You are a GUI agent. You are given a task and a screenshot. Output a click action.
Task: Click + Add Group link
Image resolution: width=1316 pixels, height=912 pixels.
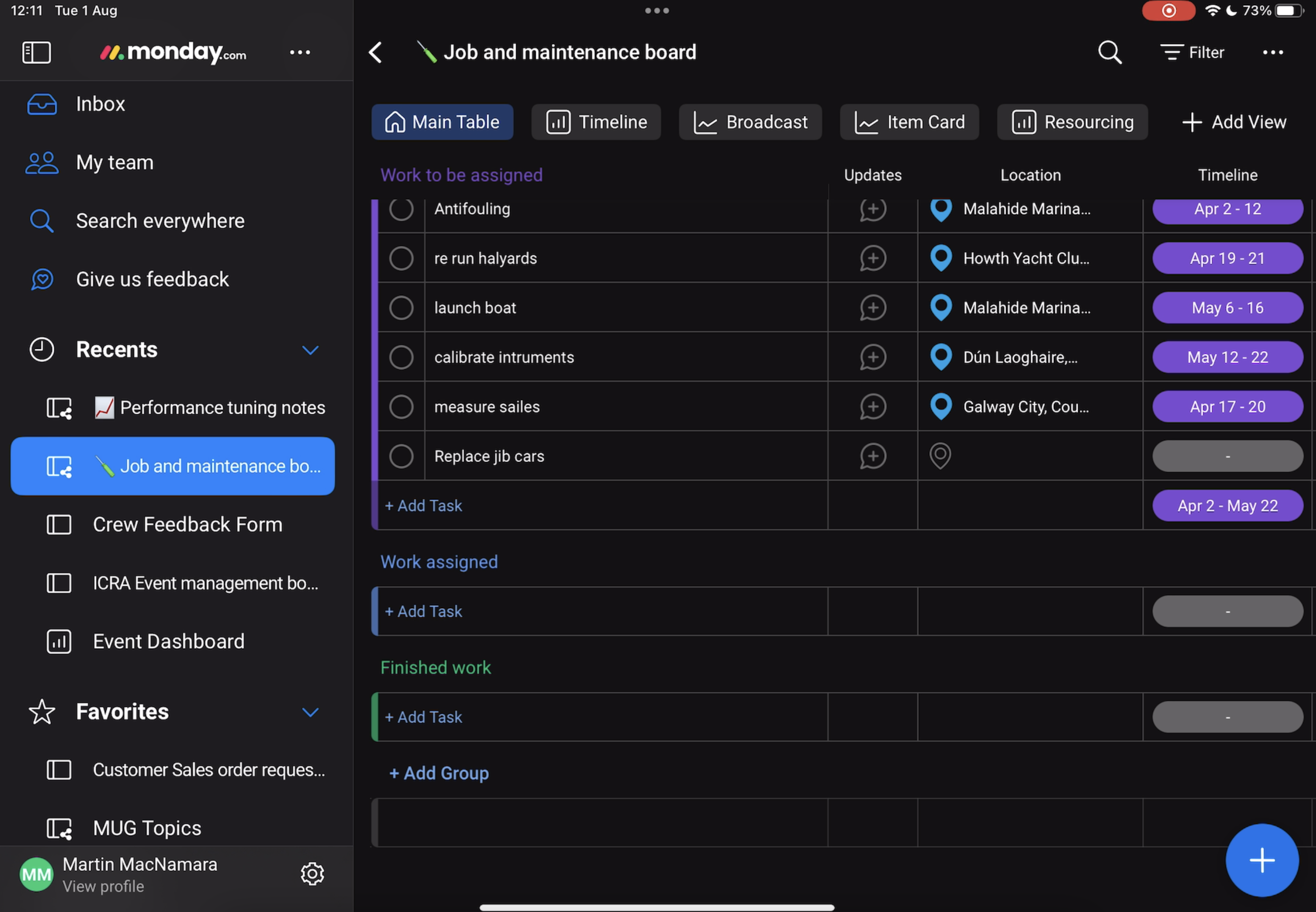click(439, 773)
